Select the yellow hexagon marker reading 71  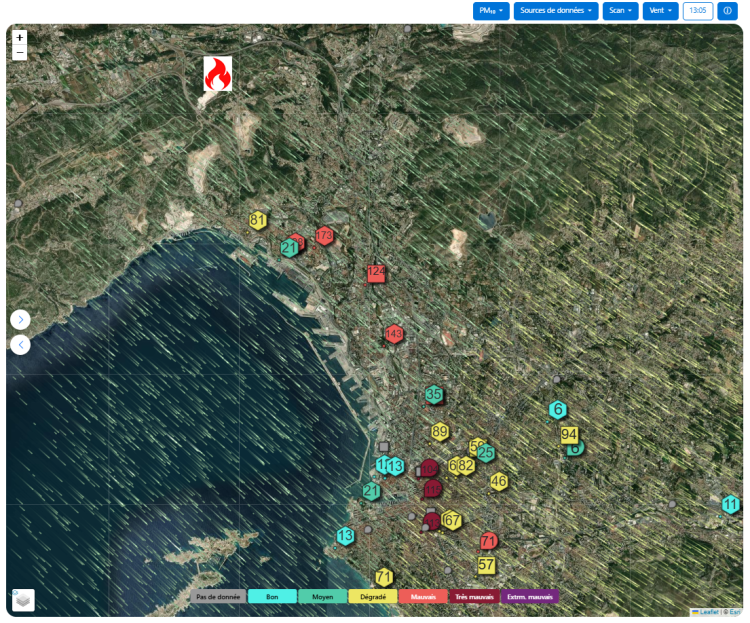pos(384,578)
